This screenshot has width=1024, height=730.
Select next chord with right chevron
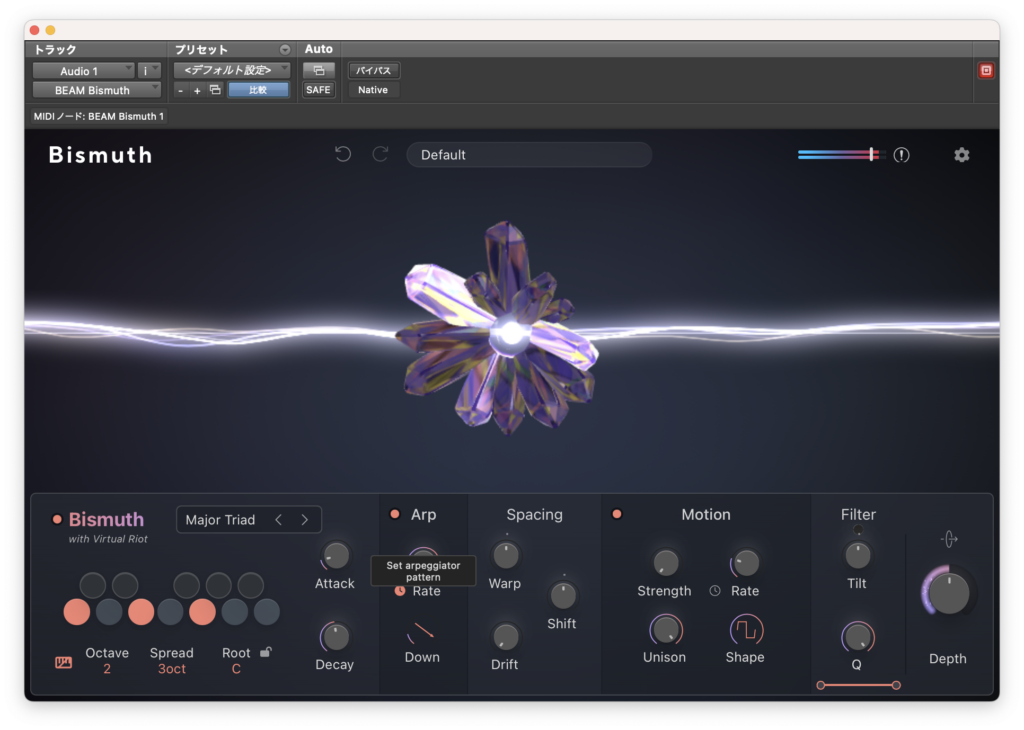[x=304, y=520]
